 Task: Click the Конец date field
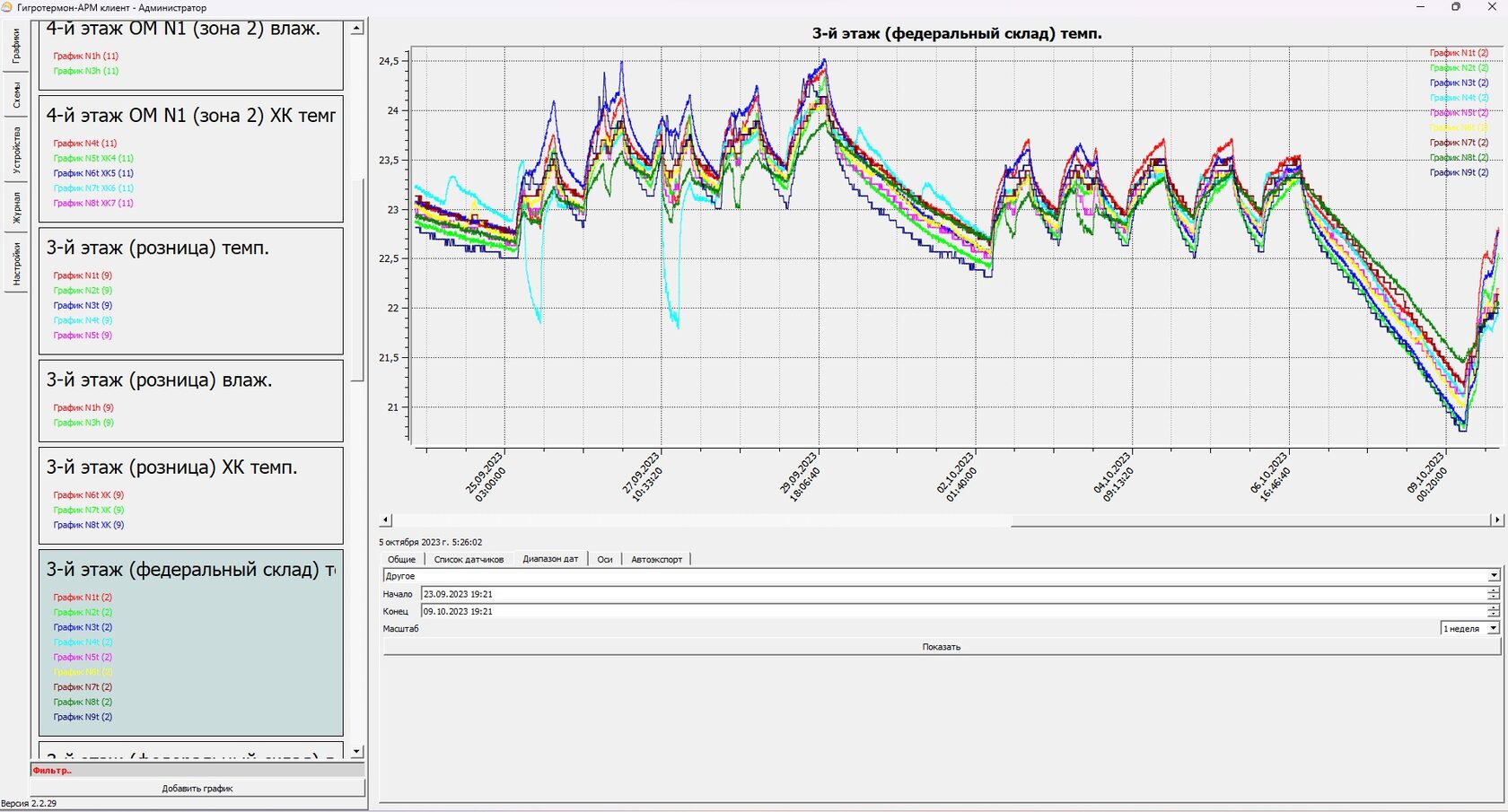pyautogui.click(x=953, y=611)
